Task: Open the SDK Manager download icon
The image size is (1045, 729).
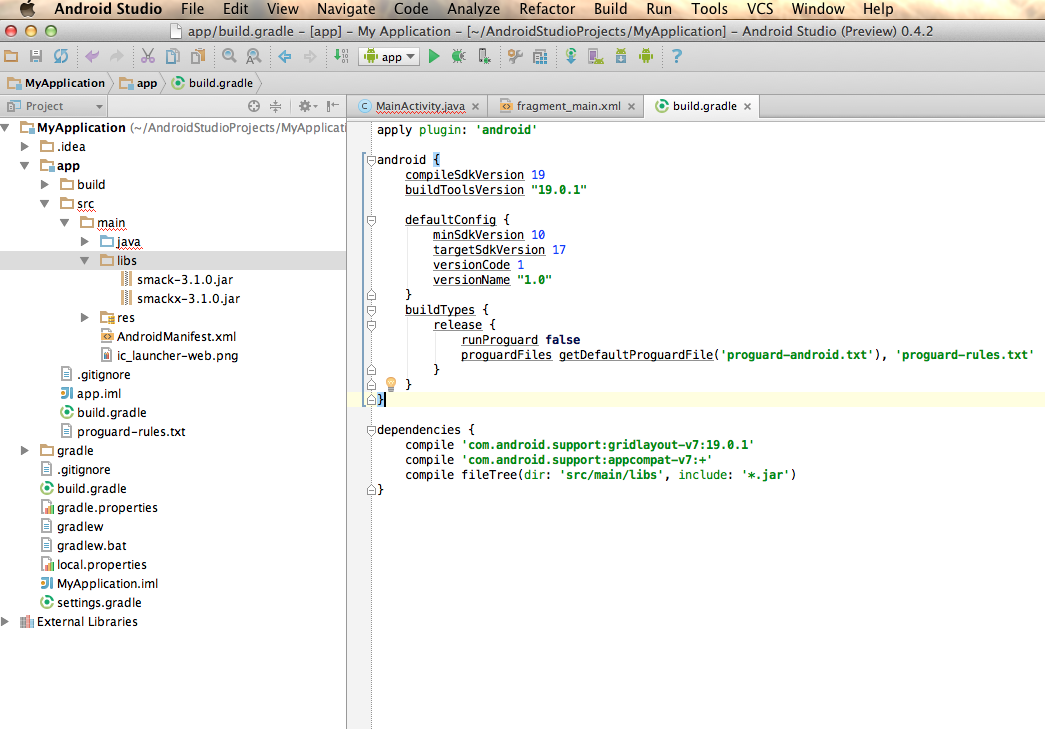Action: point(620,57)
